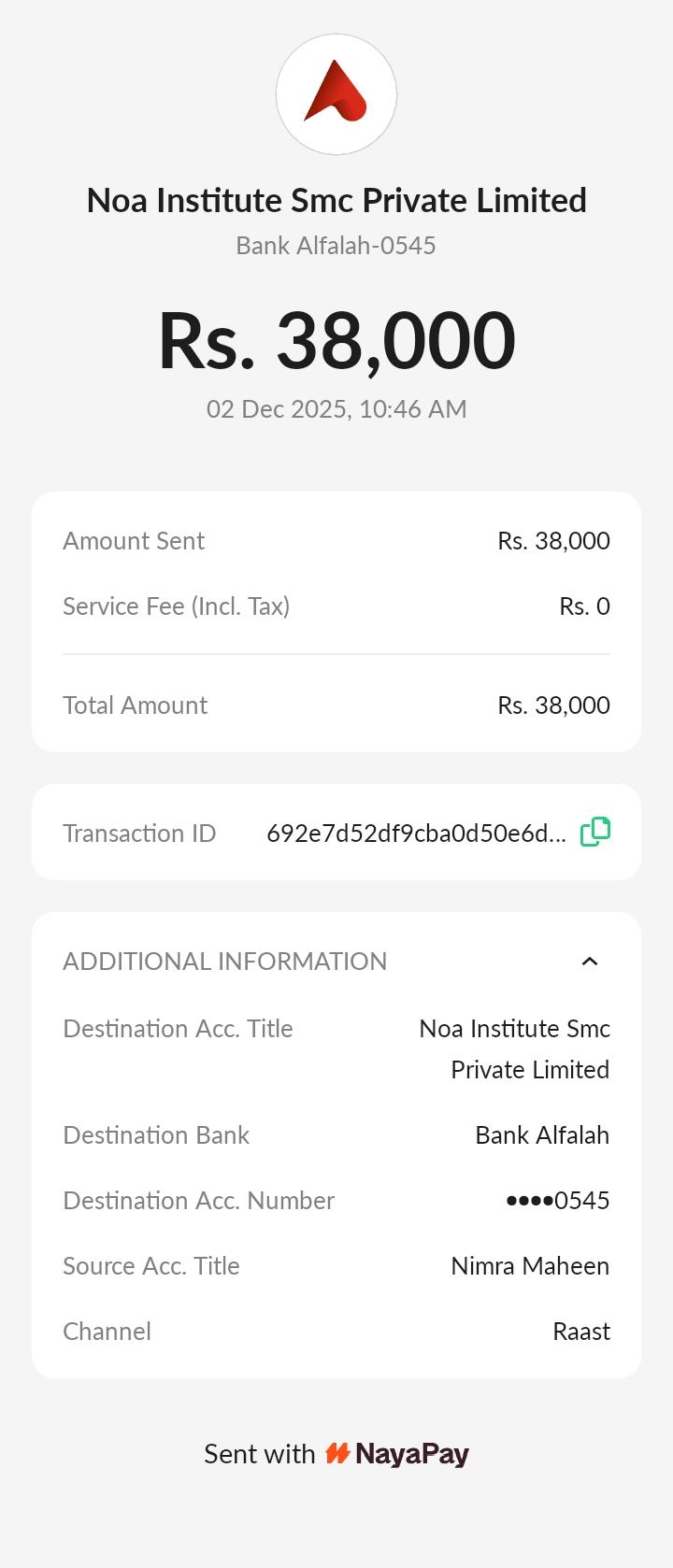Tap the 'Sent with' footer text

point(260,1454)
